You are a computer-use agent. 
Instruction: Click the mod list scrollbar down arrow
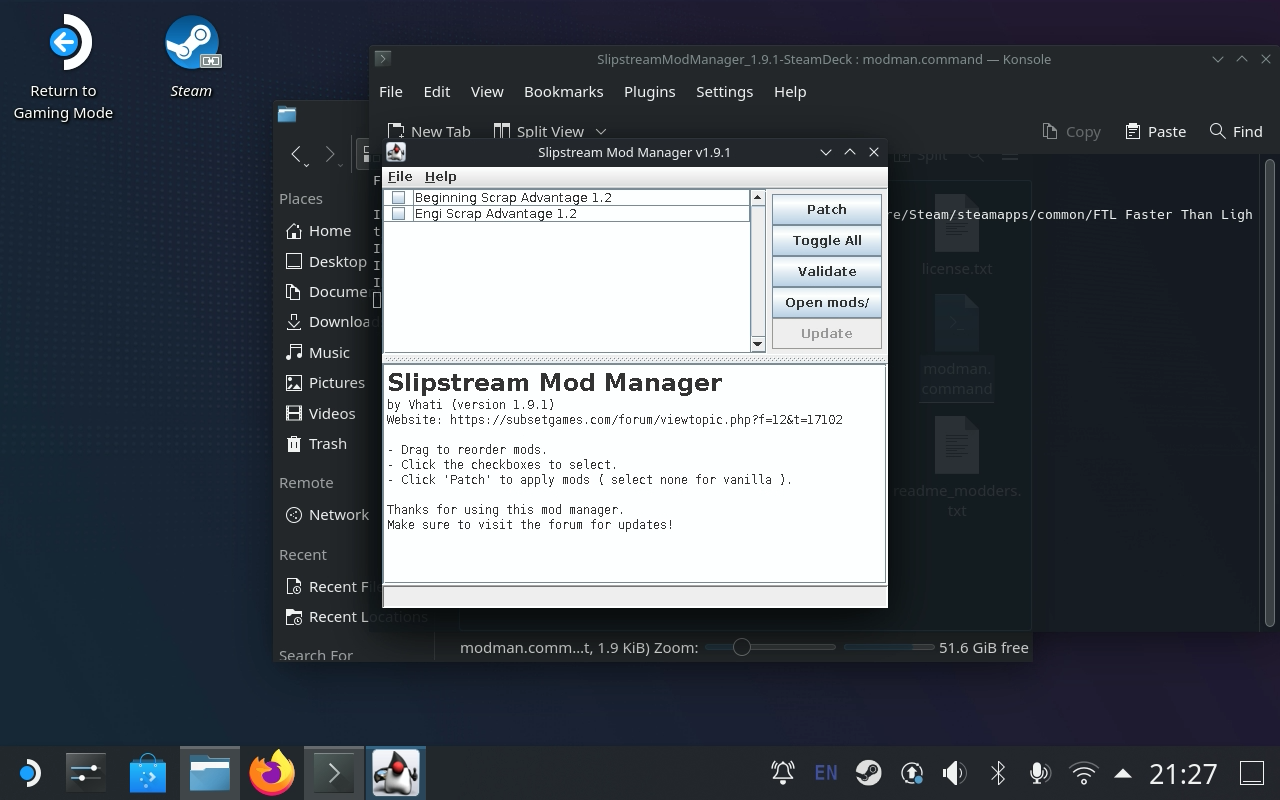(x=757, y=344)
